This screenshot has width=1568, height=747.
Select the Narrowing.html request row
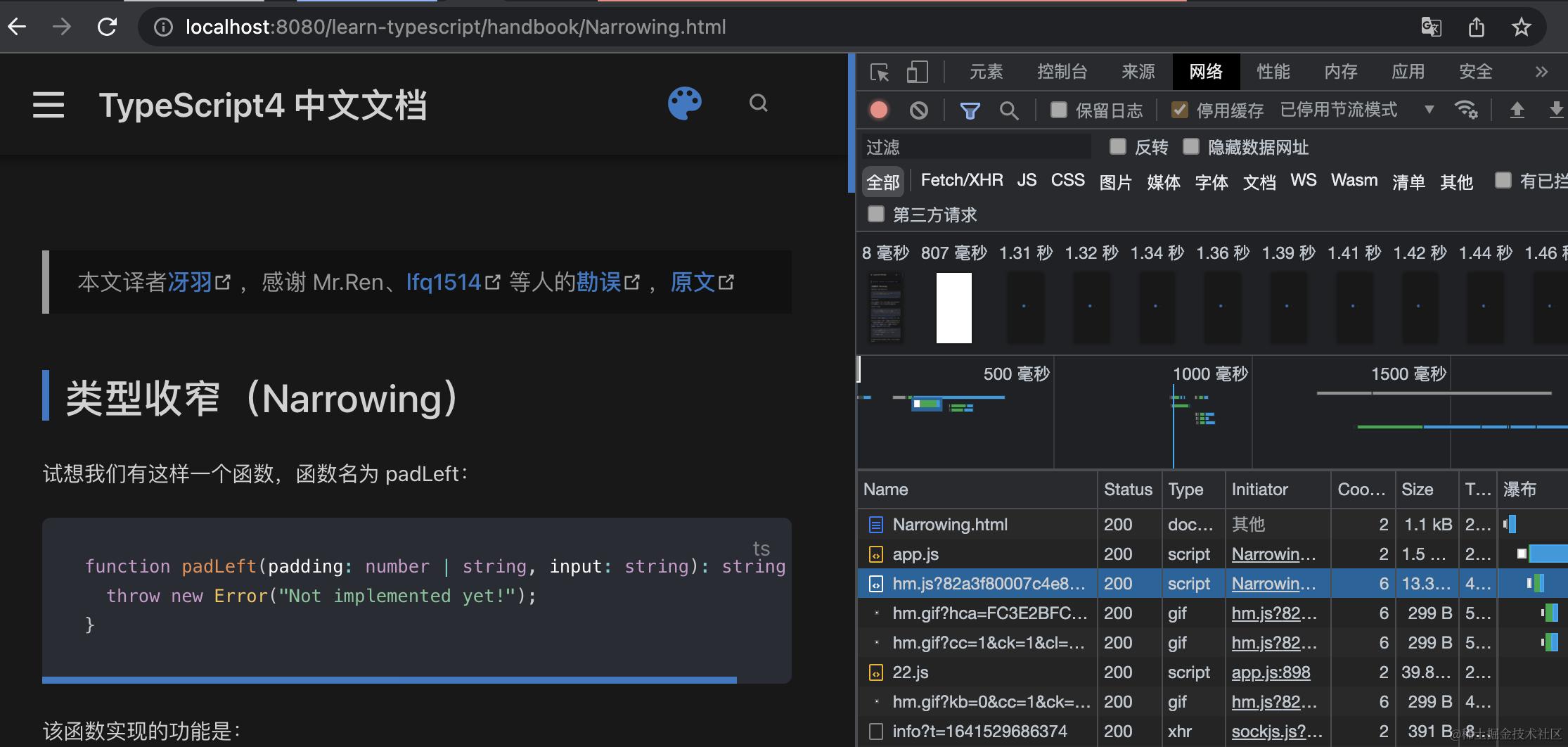point(1212,524)
